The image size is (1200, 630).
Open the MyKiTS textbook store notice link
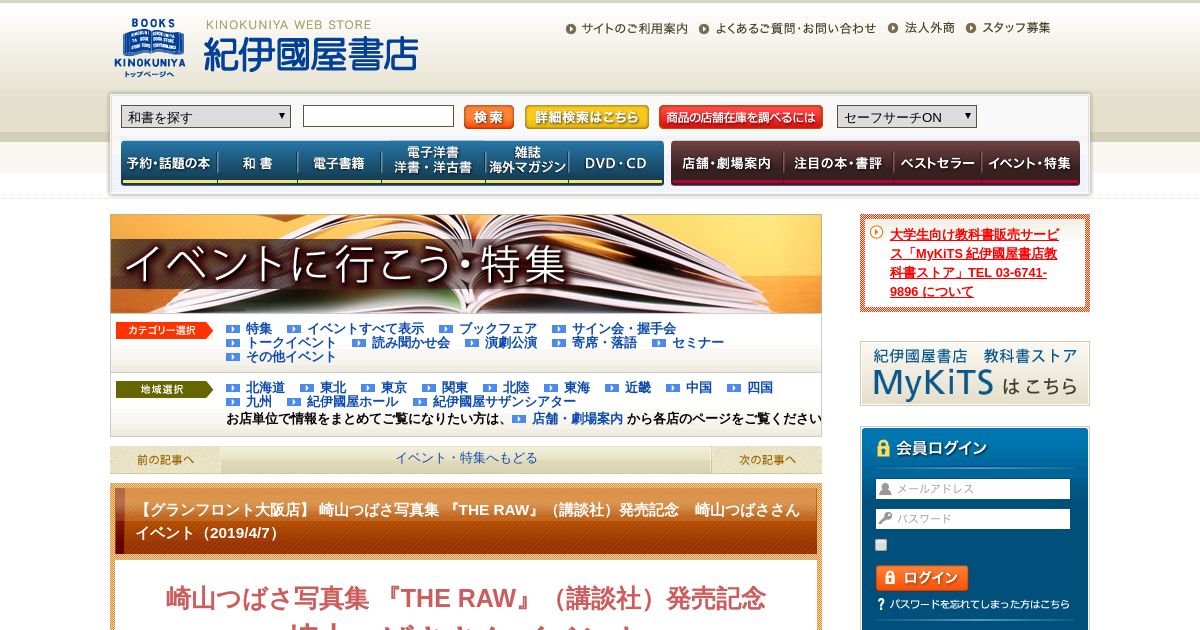(x=974, y=263)
